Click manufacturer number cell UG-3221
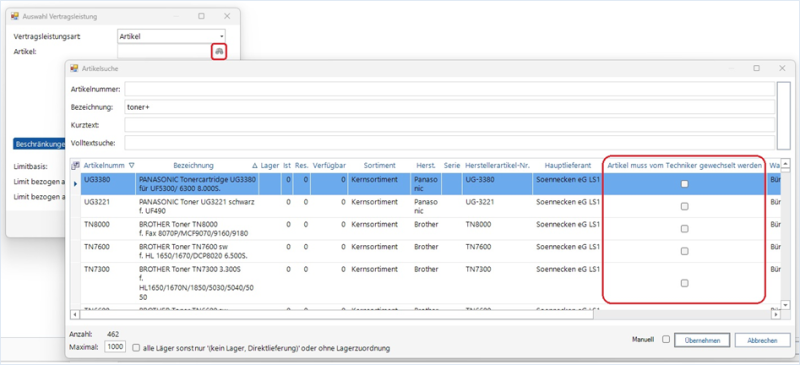This screenshot has width=800, height=365. coord(497,206)
